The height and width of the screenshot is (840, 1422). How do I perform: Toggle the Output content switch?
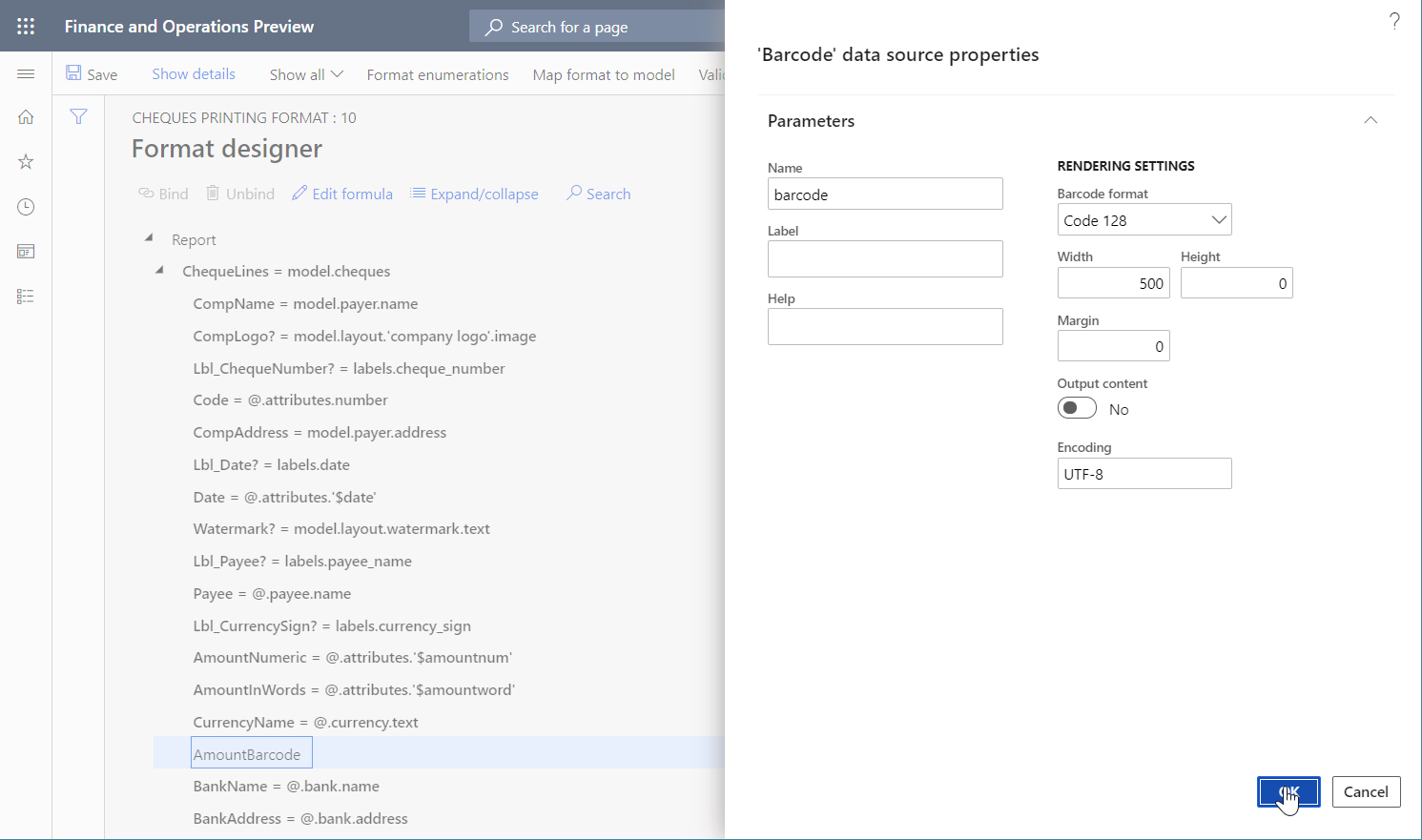[1077, 408]
